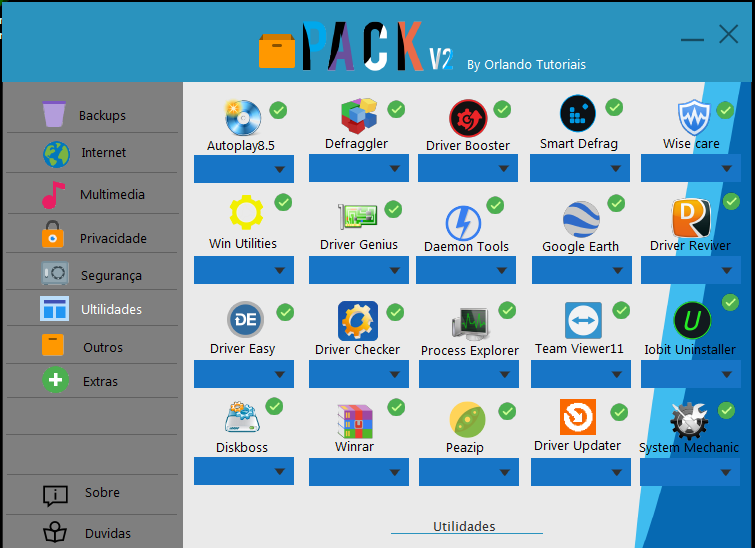Click the Multimedia music note icon

coord(53,195)
